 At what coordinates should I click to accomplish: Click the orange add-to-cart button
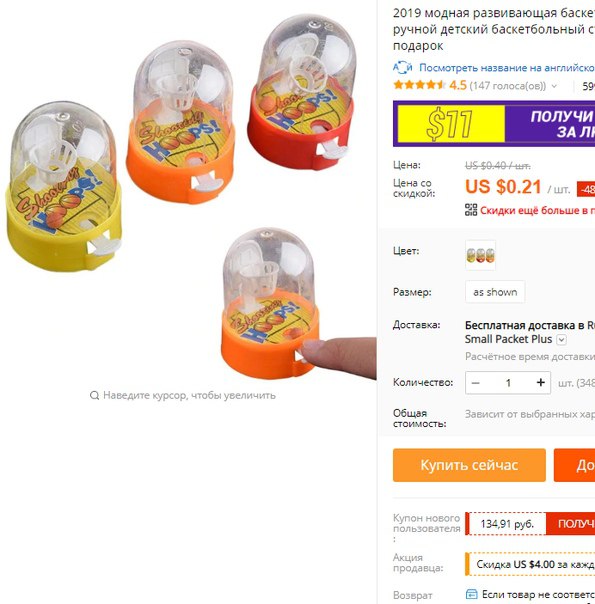[x=574, y=465]
